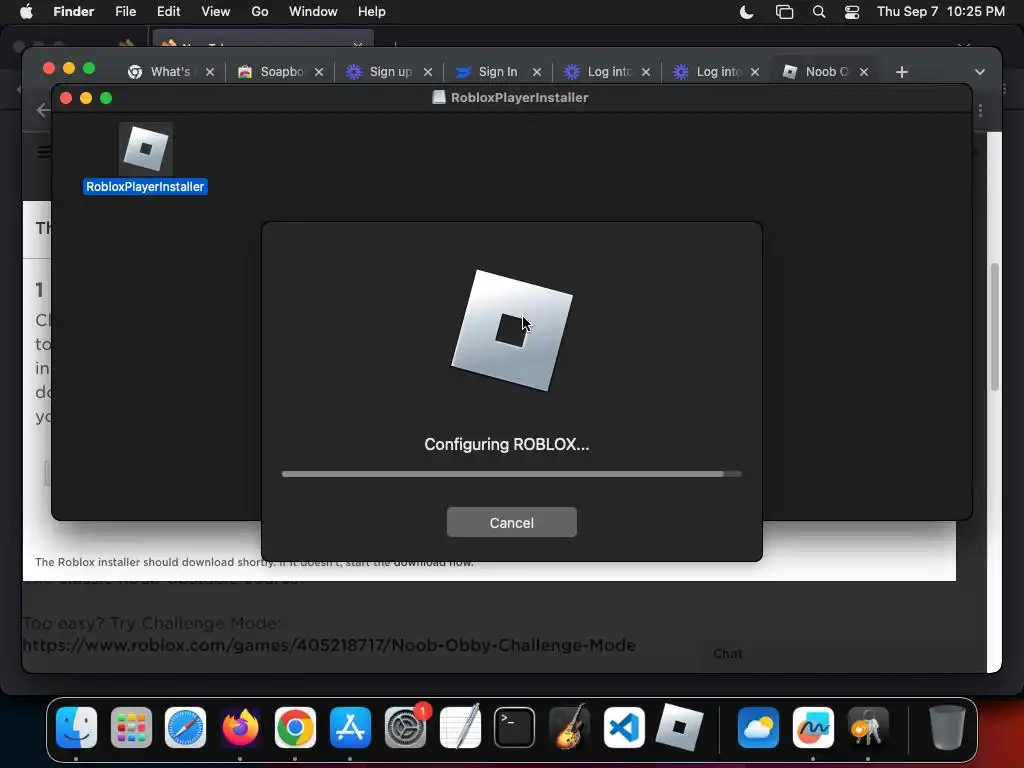
Task: Select the RobloxPlayerInstaller file icon
Action: click(x=146, y=149)
